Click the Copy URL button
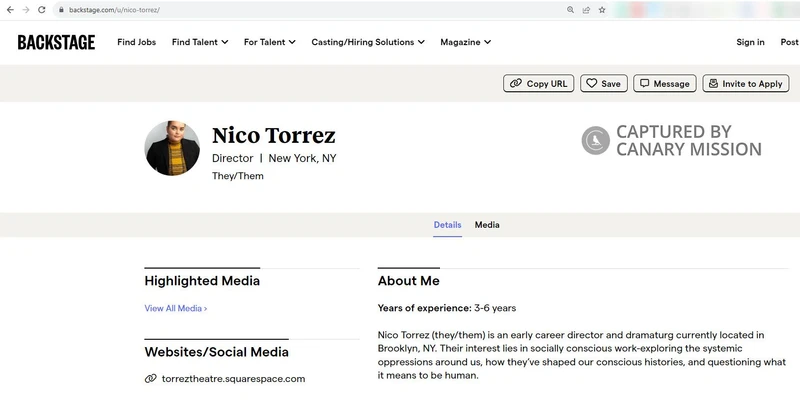Viewport: 800px width, 406px height. point(538,84)
